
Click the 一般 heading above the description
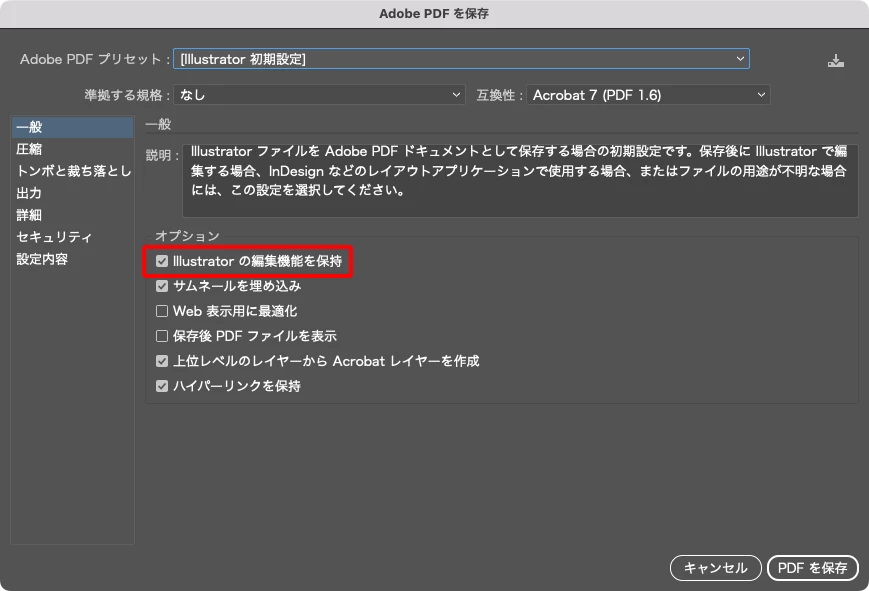(158, 124)
